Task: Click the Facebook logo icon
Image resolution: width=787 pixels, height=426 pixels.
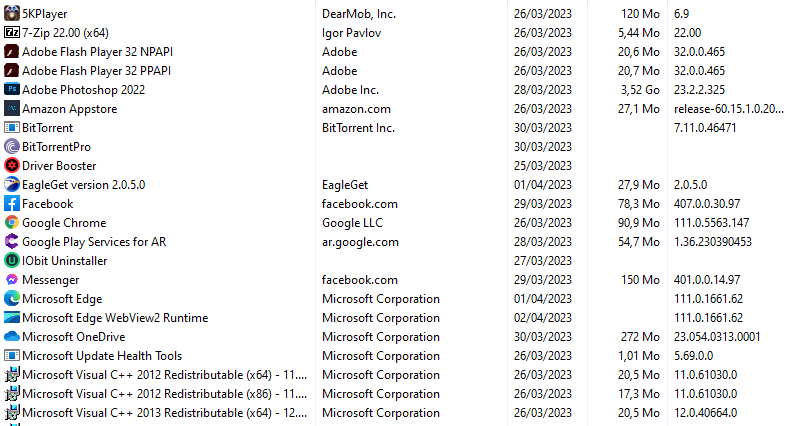Action: coord(12,204)
